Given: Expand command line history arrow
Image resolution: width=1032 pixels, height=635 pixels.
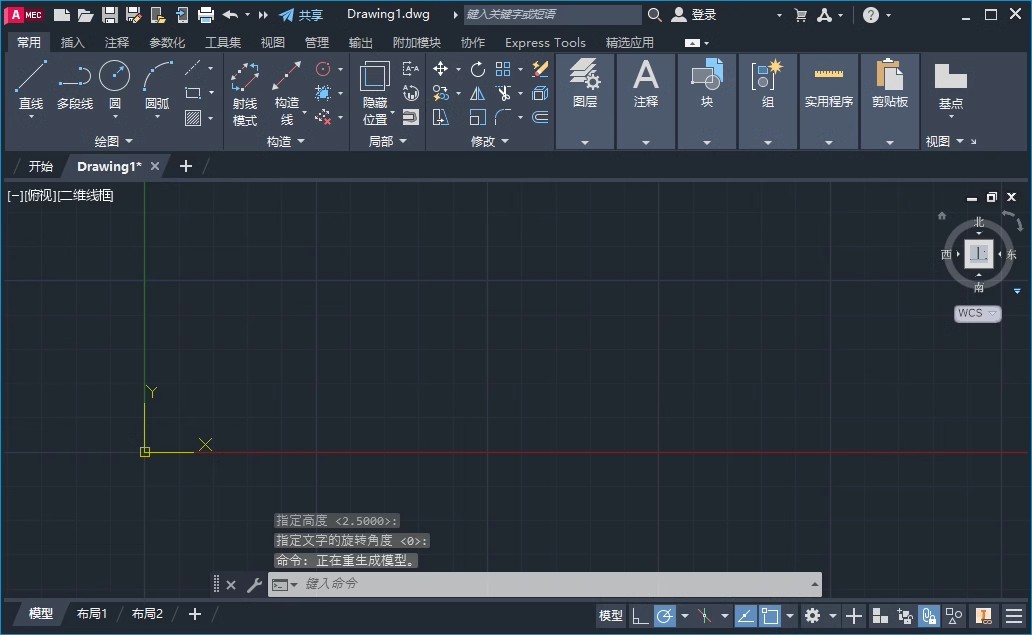Looking at the screenshot, I should click(814, 584).
